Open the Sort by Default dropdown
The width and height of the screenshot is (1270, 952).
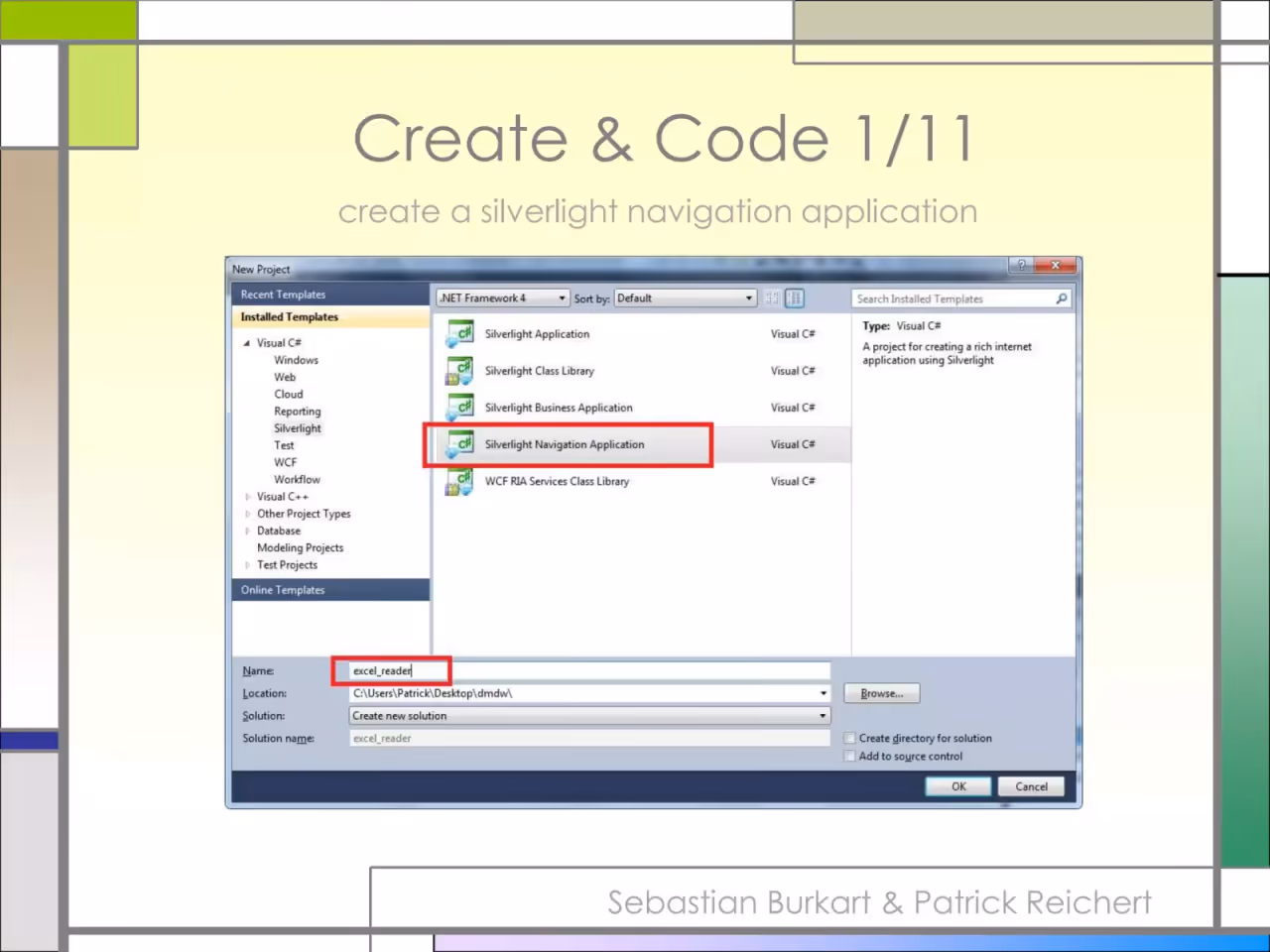pos(686,298)
